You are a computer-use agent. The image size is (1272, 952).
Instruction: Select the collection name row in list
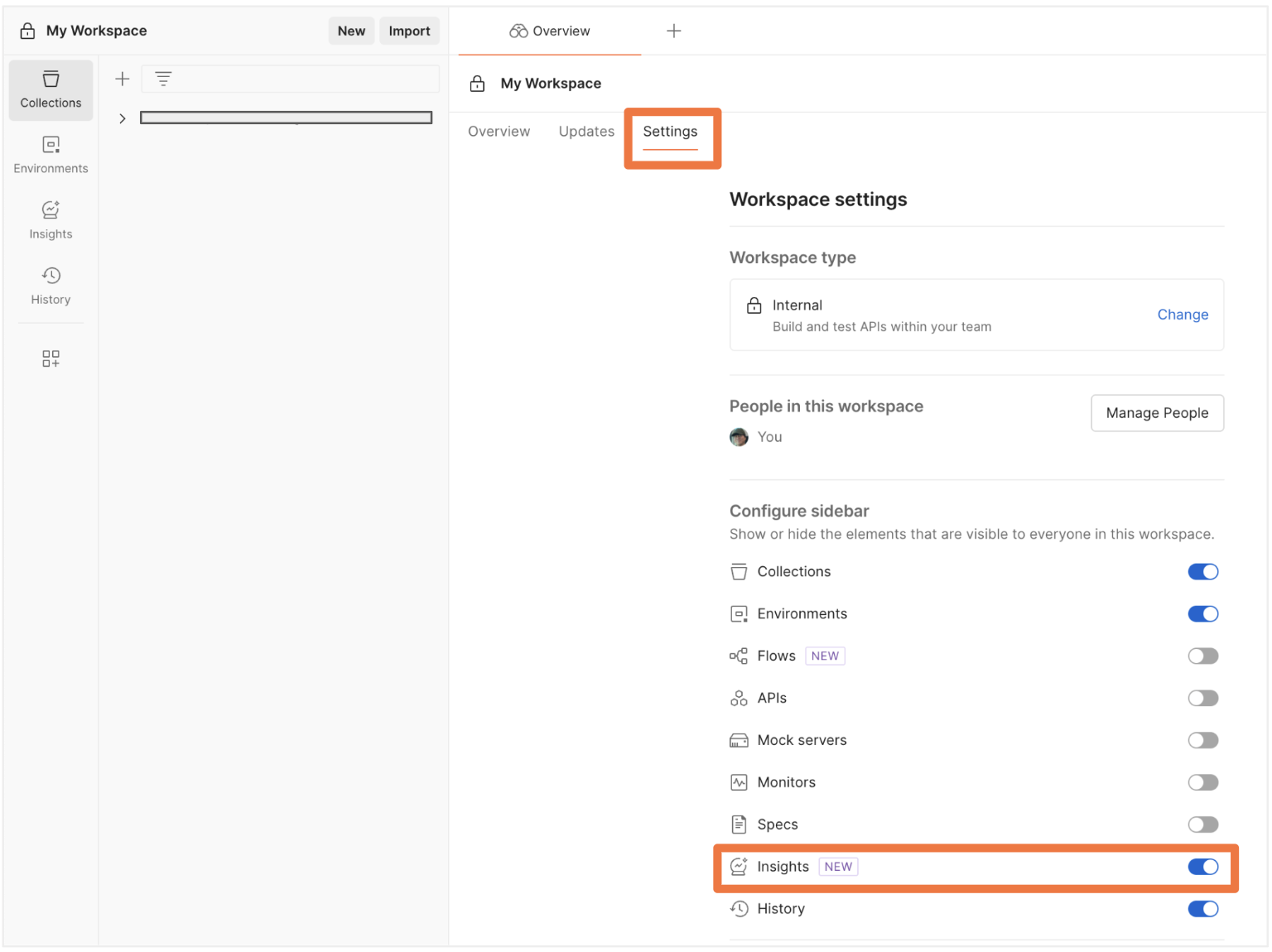pos(286,118)
